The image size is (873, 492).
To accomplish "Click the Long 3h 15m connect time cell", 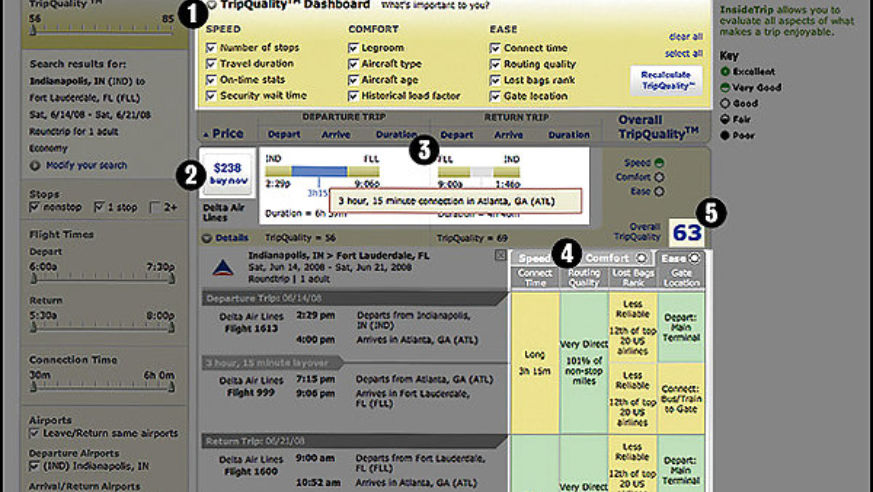I will [534, 363].
